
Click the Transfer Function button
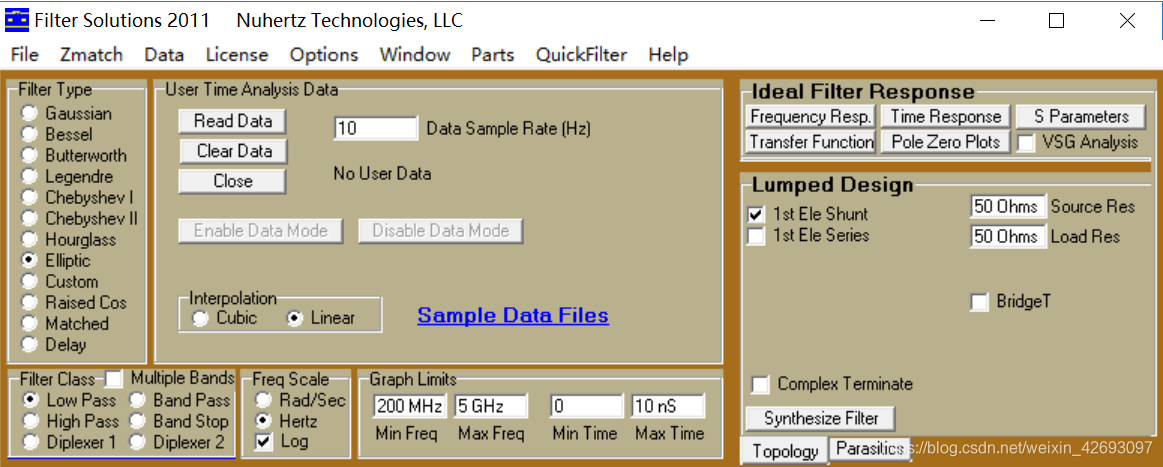[x=811, y=142]
